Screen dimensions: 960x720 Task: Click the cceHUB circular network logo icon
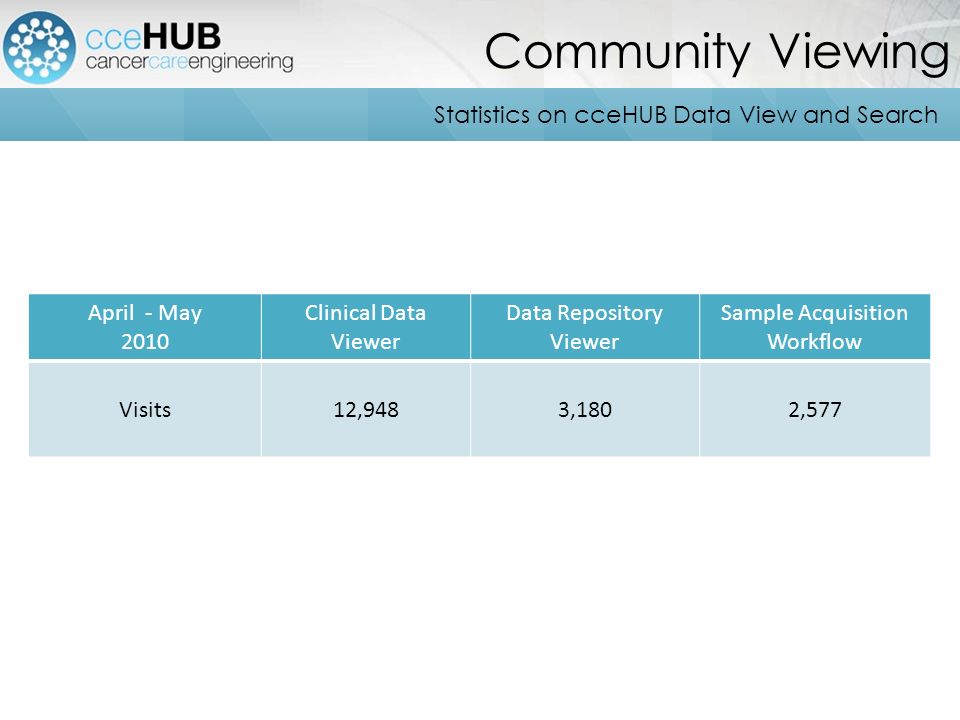pyautogui.click(x=39, y=47)
